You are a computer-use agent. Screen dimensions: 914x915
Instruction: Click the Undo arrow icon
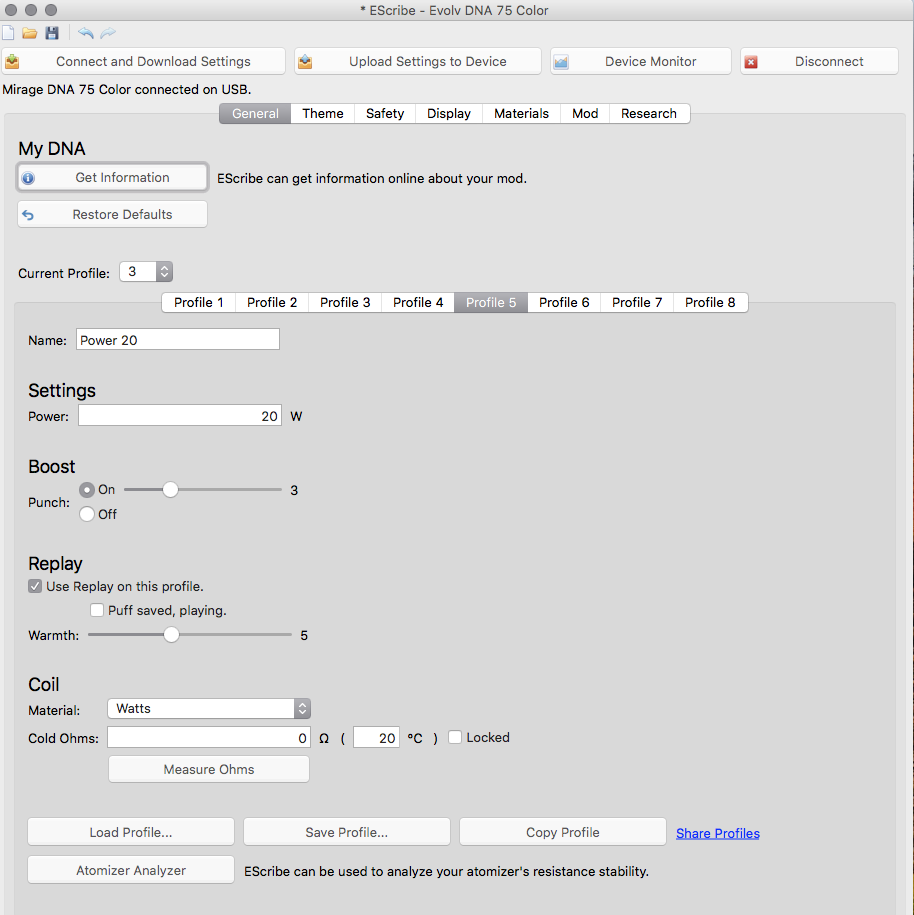86,33
